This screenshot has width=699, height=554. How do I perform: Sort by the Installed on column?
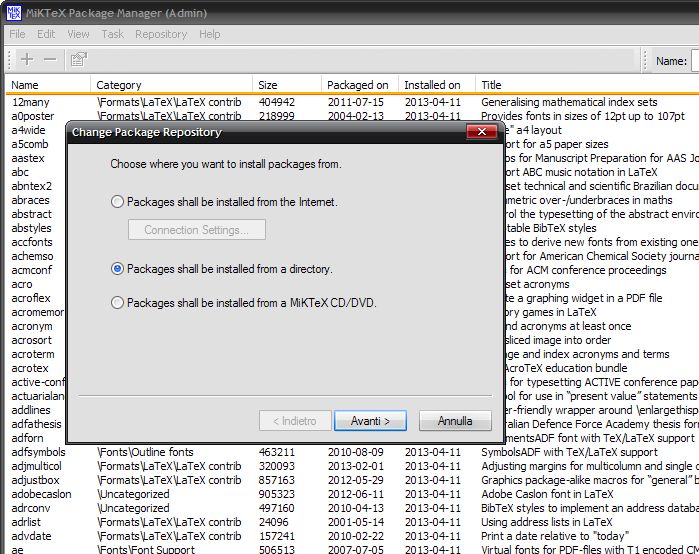tap(436, 85)
